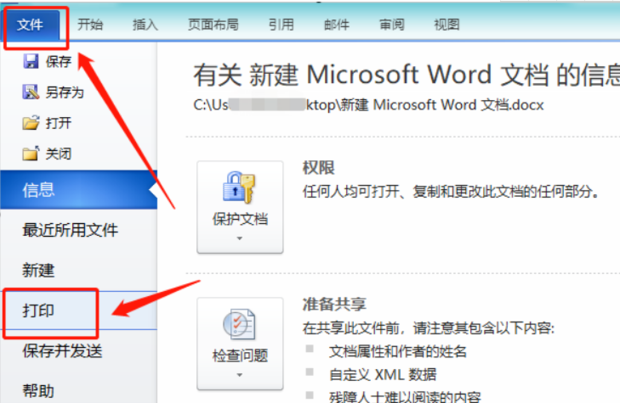Click the 任何人均可打开 permission description
Viewport: 620px width, 403px height.
tap(451, 192)
